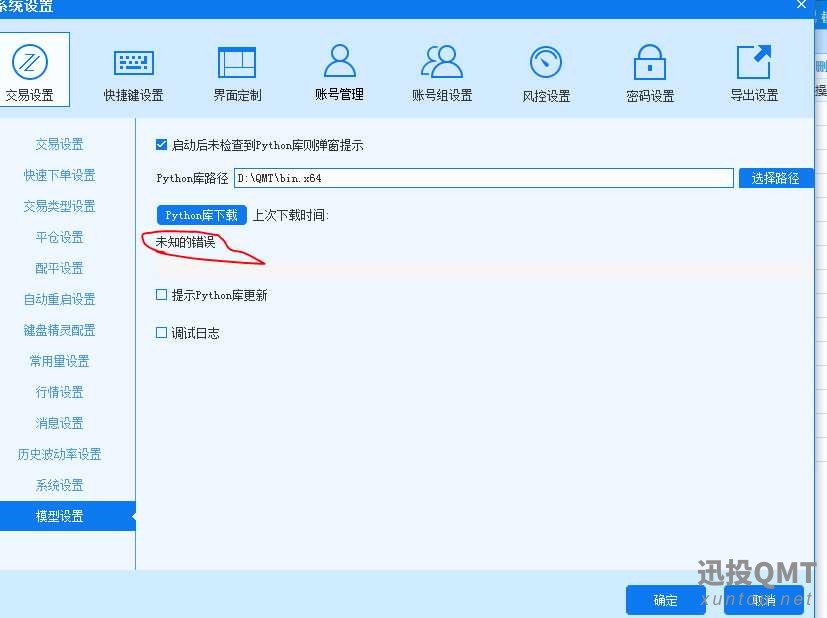
Task: Click the 选择路径 button
Action: coord(775,178)
